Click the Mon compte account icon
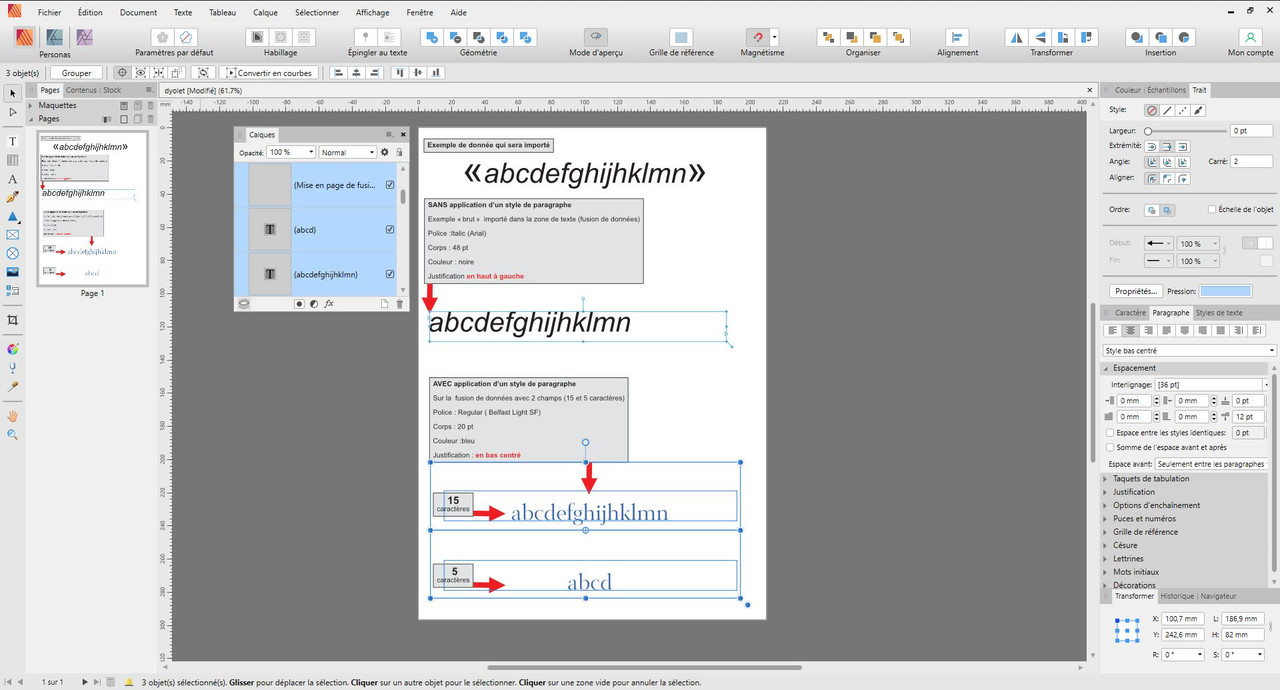The width and height of the screenshot is (1280, 690). tap(1250, 37)
